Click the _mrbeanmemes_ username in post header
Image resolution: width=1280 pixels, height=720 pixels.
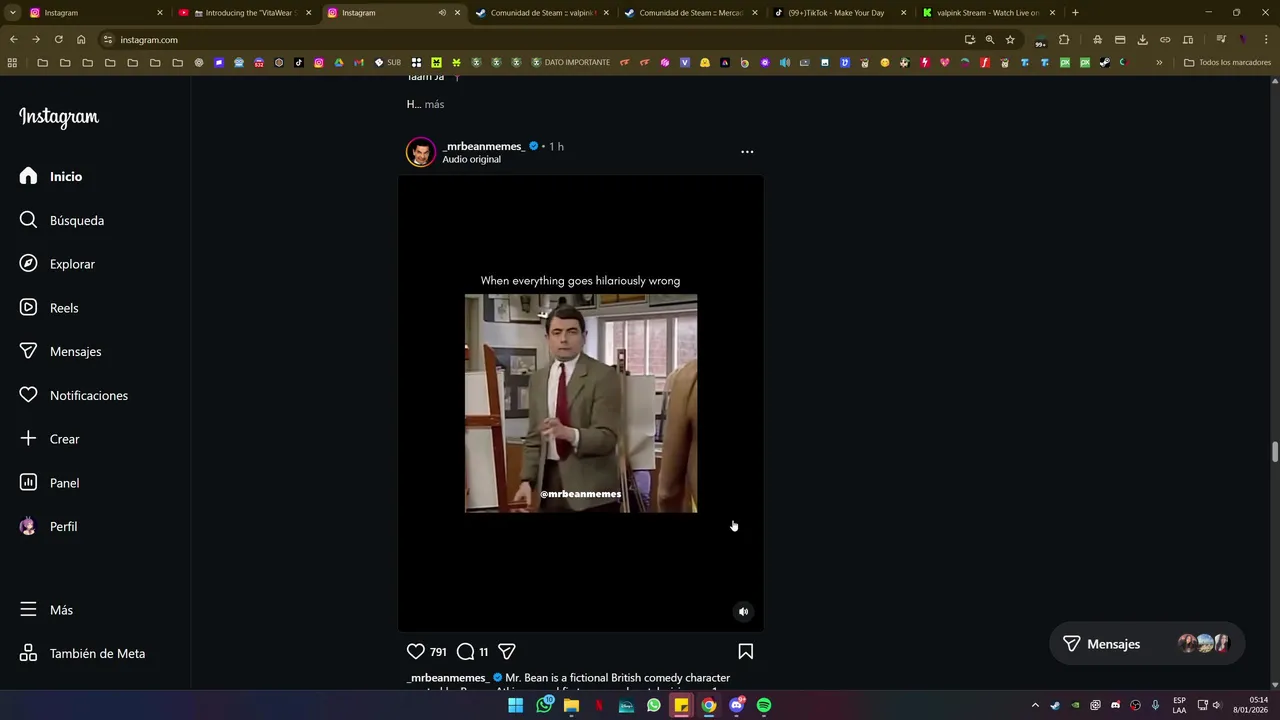(484, 146)
